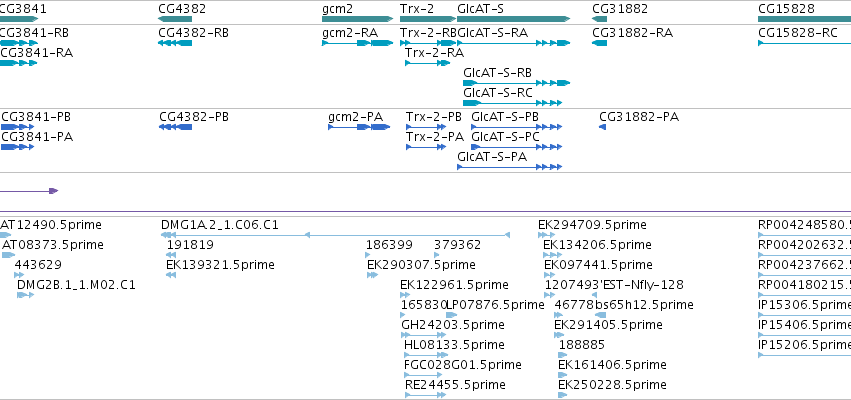The image size is (851, 400).
Task: Click the Trx-2-PB protein label
Action: pyautogui.click(x=434, y=117)
